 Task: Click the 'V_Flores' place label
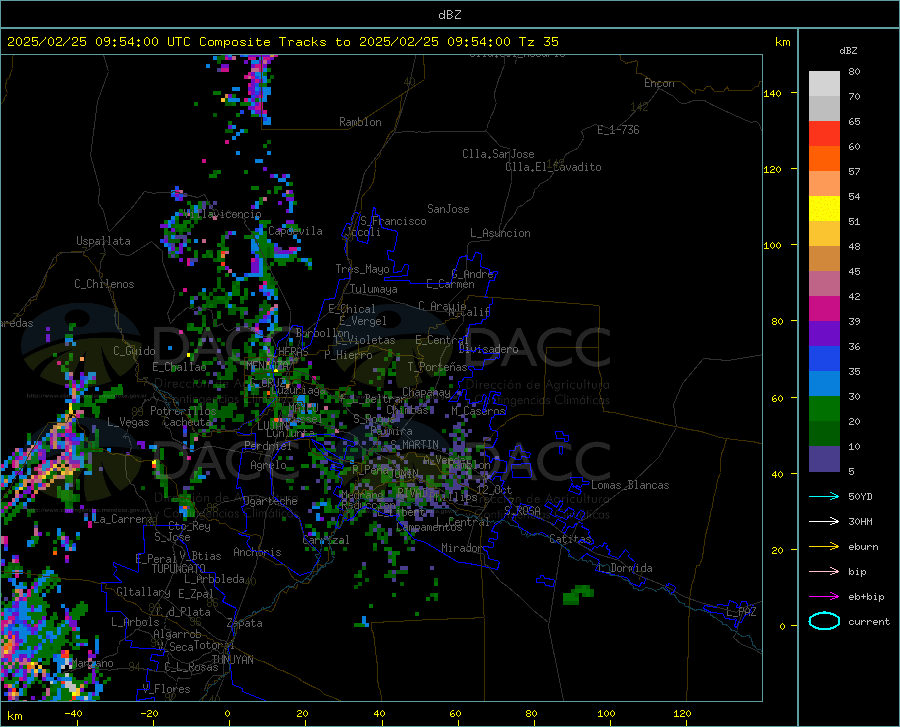[x=166, y=689]
